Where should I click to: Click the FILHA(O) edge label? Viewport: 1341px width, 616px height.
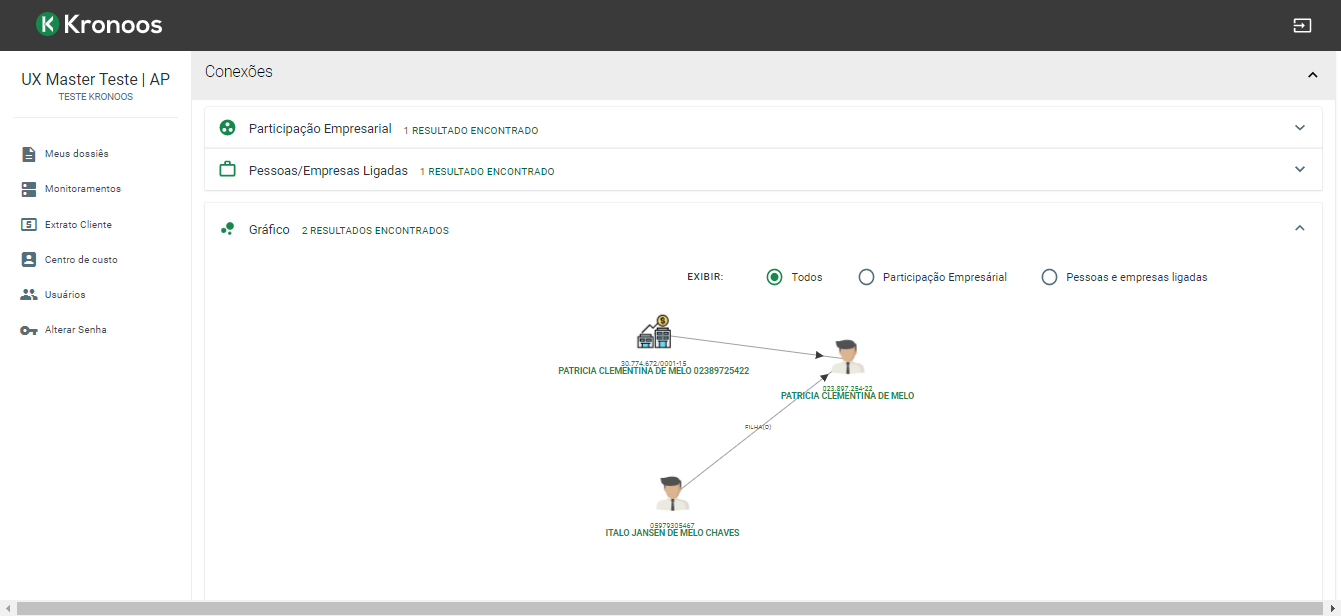tap(758, 427)
